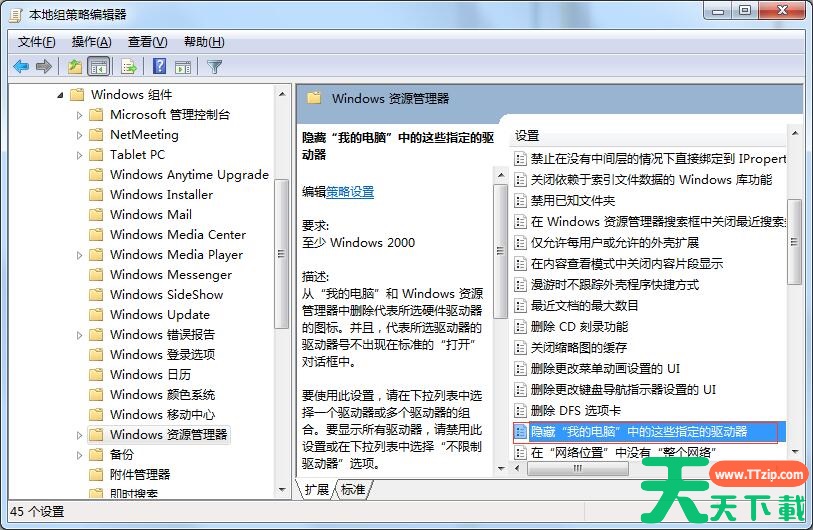Click the Forward arrow toolbar icon
This screenshot has width=813, height=530.
[43, 67]
